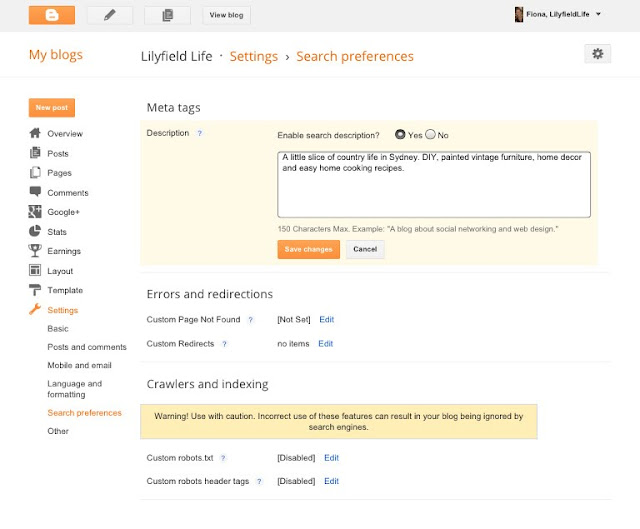Viewport: 640px width, 529px height.
Task: Click the Description help question mark
Action: [x=200, y=134]
